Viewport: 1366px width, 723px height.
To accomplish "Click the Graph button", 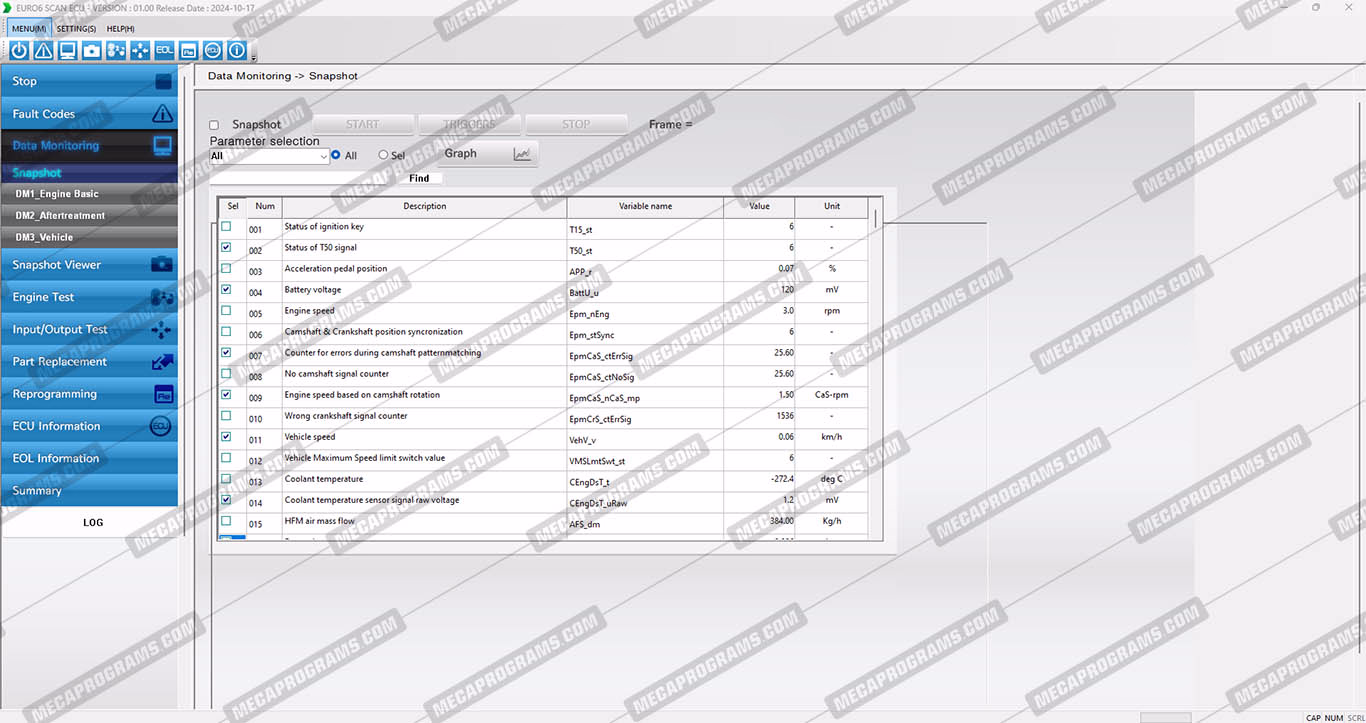I will point(487,154).
